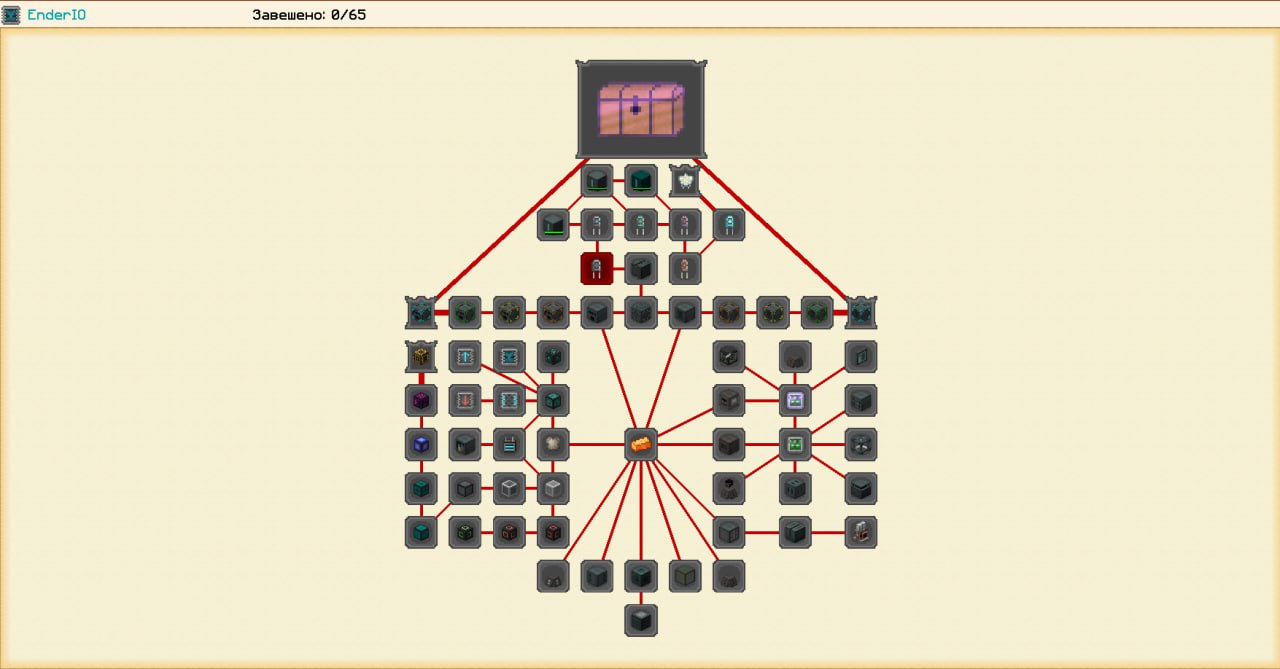The width and height of the screenshot is (1280, 669).
Task: Select the red-highlighted capacitor node
Action: tap(597, 268)
